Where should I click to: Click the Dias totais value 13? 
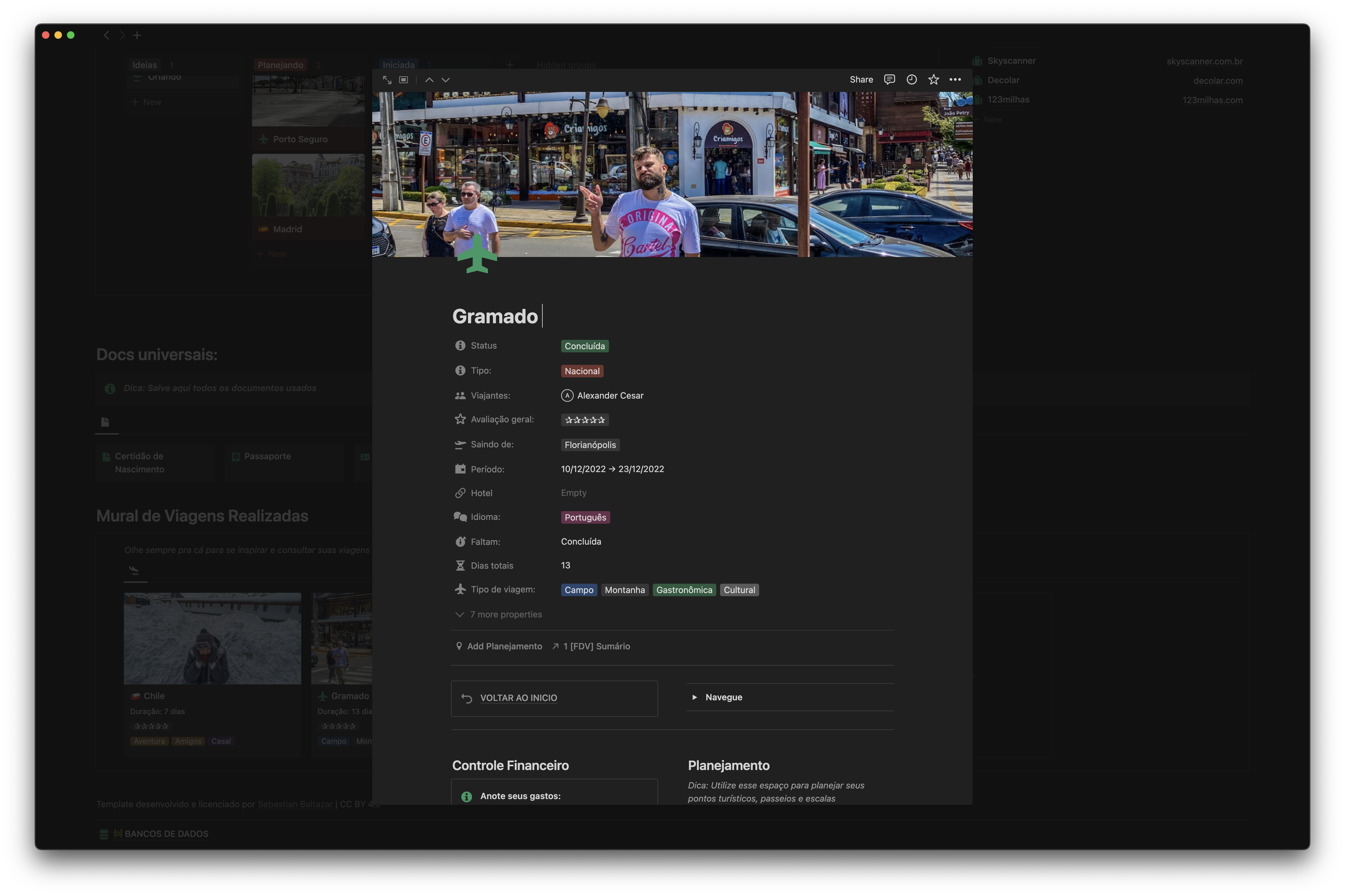coord(565,566)
